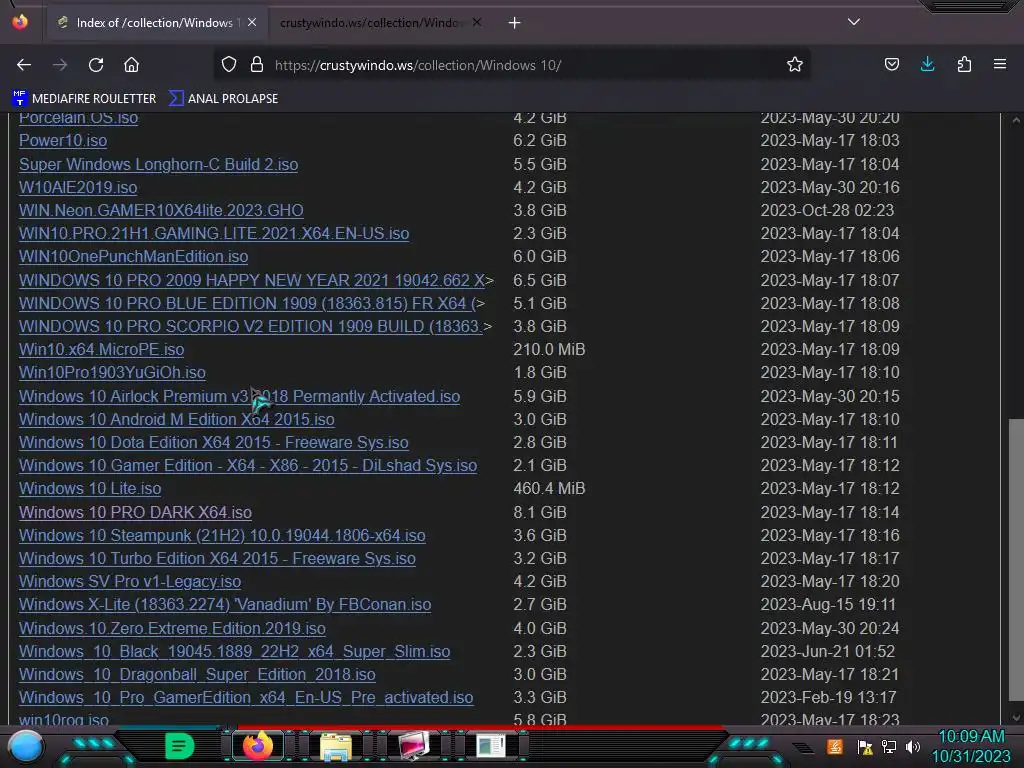
Task: Click the scrollbar up arrow
Action: coord(1016,121)
